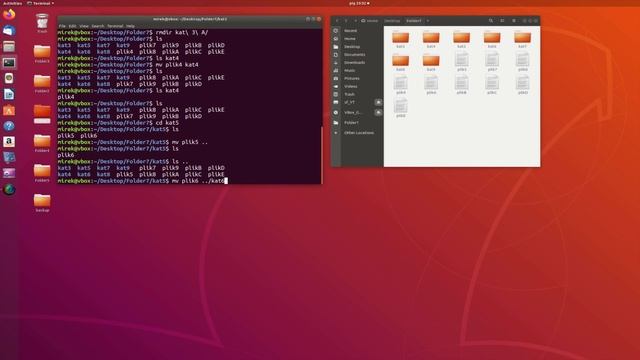This screenshot has width=640, height=360.
Task: Select the kat7 folder in Files
Action: [522, 39]
